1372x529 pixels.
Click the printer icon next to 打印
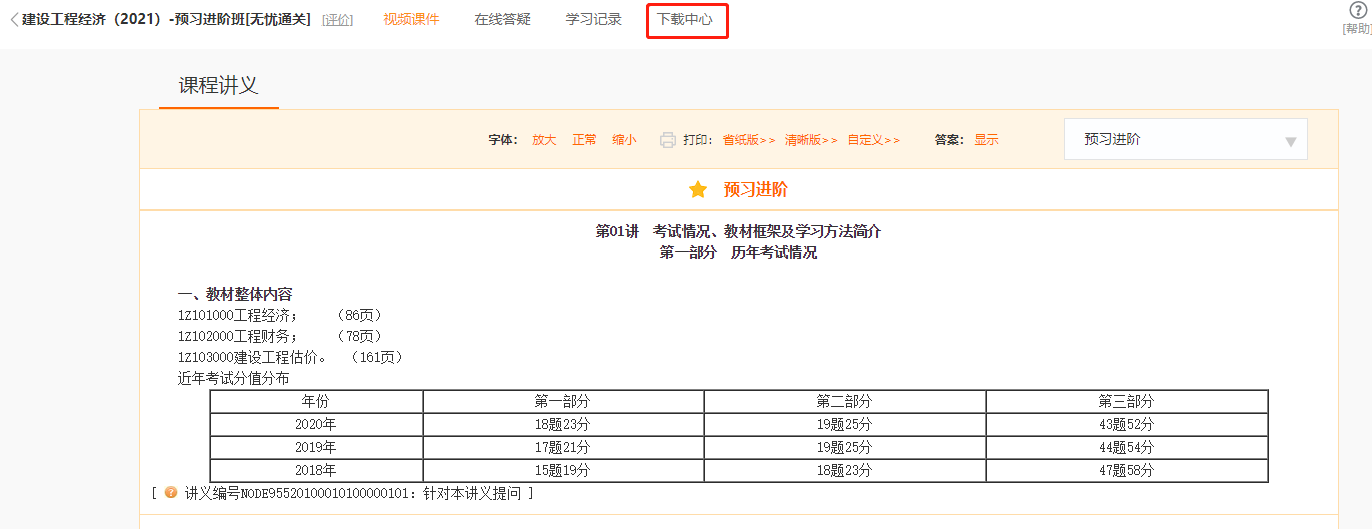pos(668,140)
